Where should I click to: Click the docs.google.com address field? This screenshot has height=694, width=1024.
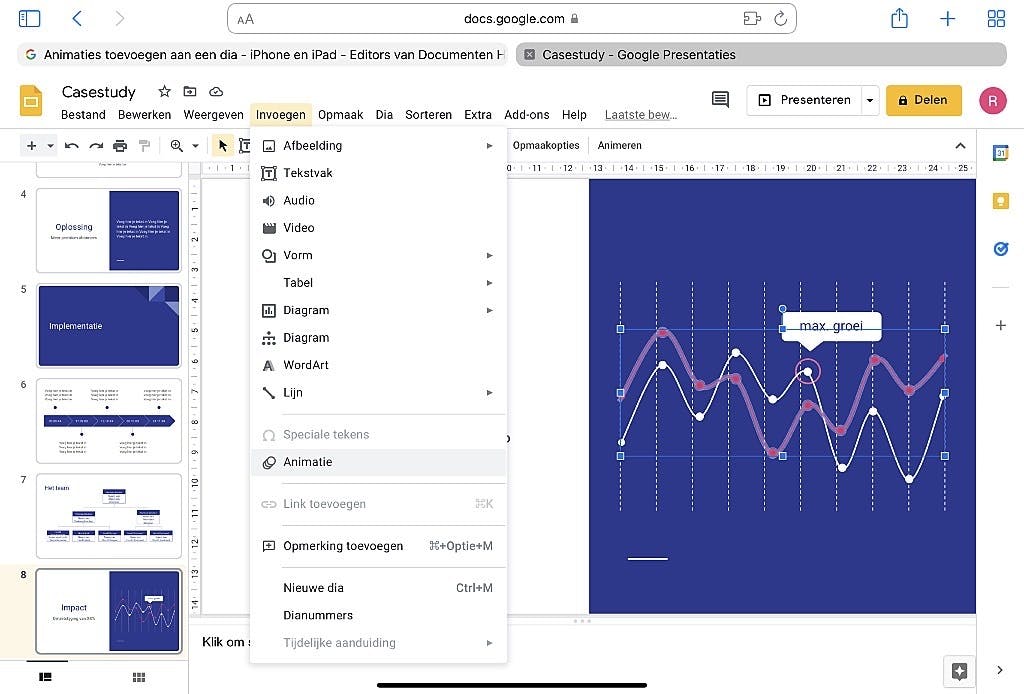pyautogui.click(x=512, y=18)
